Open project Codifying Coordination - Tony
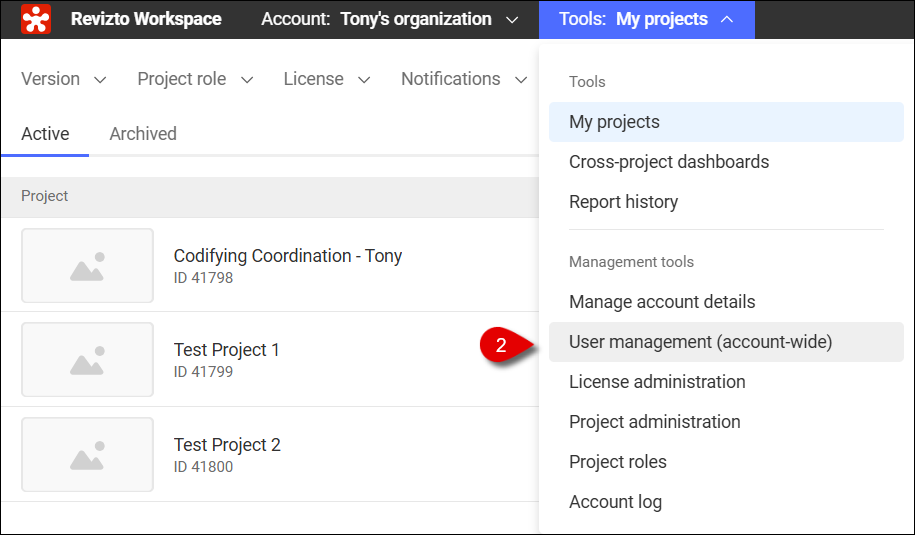The image size is (915, 535). tap(288, 256)
